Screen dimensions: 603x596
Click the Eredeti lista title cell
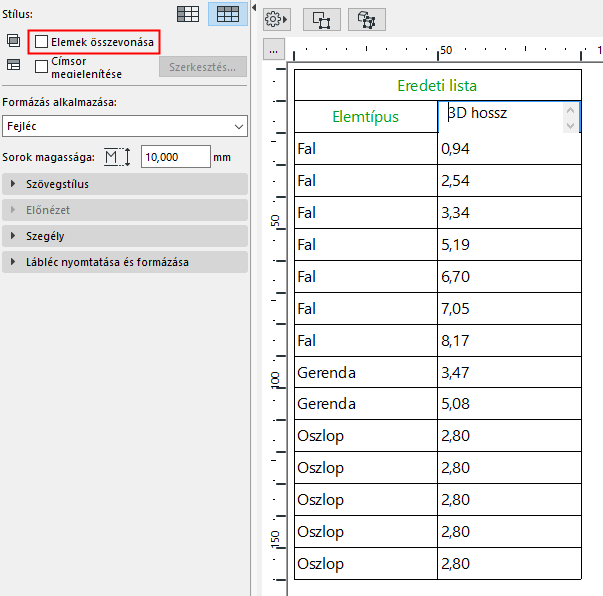click(x=437, y=85)
